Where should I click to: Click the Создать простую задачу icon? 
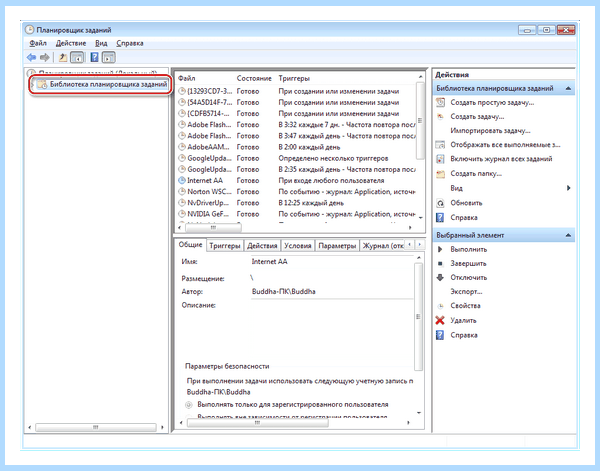(x=440, y=103)
